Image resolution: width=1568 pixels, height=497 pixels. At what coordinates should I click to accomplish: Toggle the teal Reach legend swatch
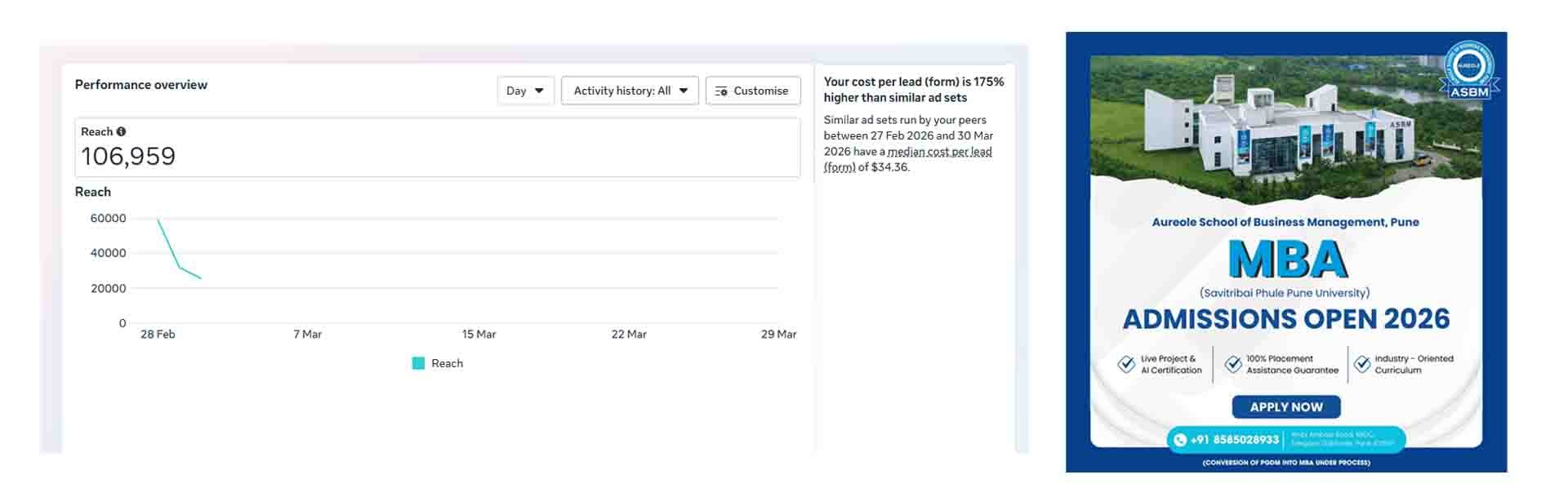pyautogui.click(x=418, y=363)
